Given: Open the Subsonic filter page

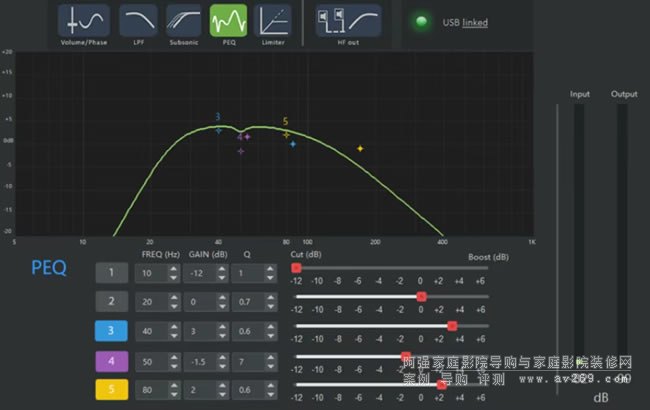Looking at the screenshot, I should point(183,20).
